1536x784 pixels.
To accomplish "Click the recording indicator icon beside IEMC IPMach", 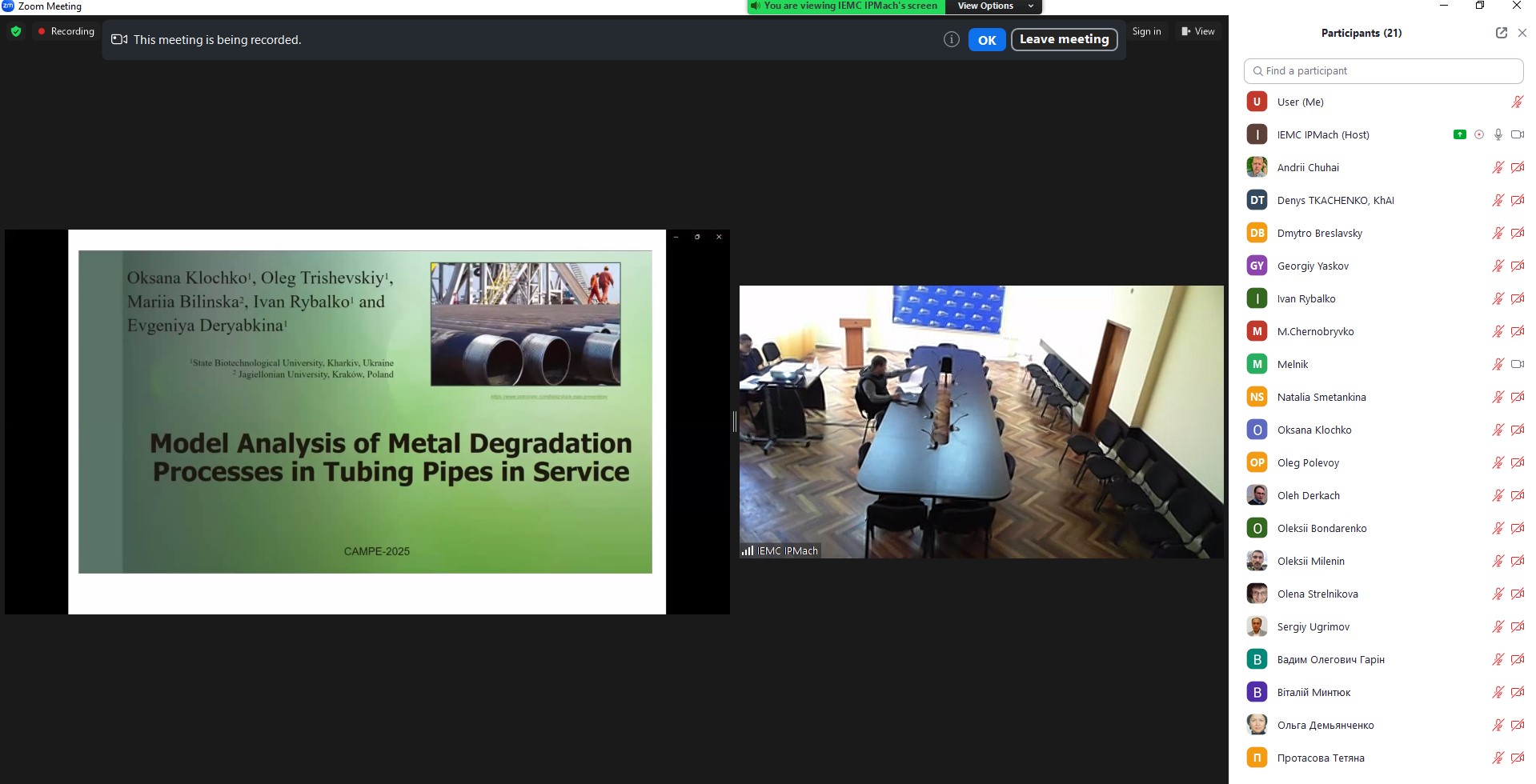I will pos(1479,134).
